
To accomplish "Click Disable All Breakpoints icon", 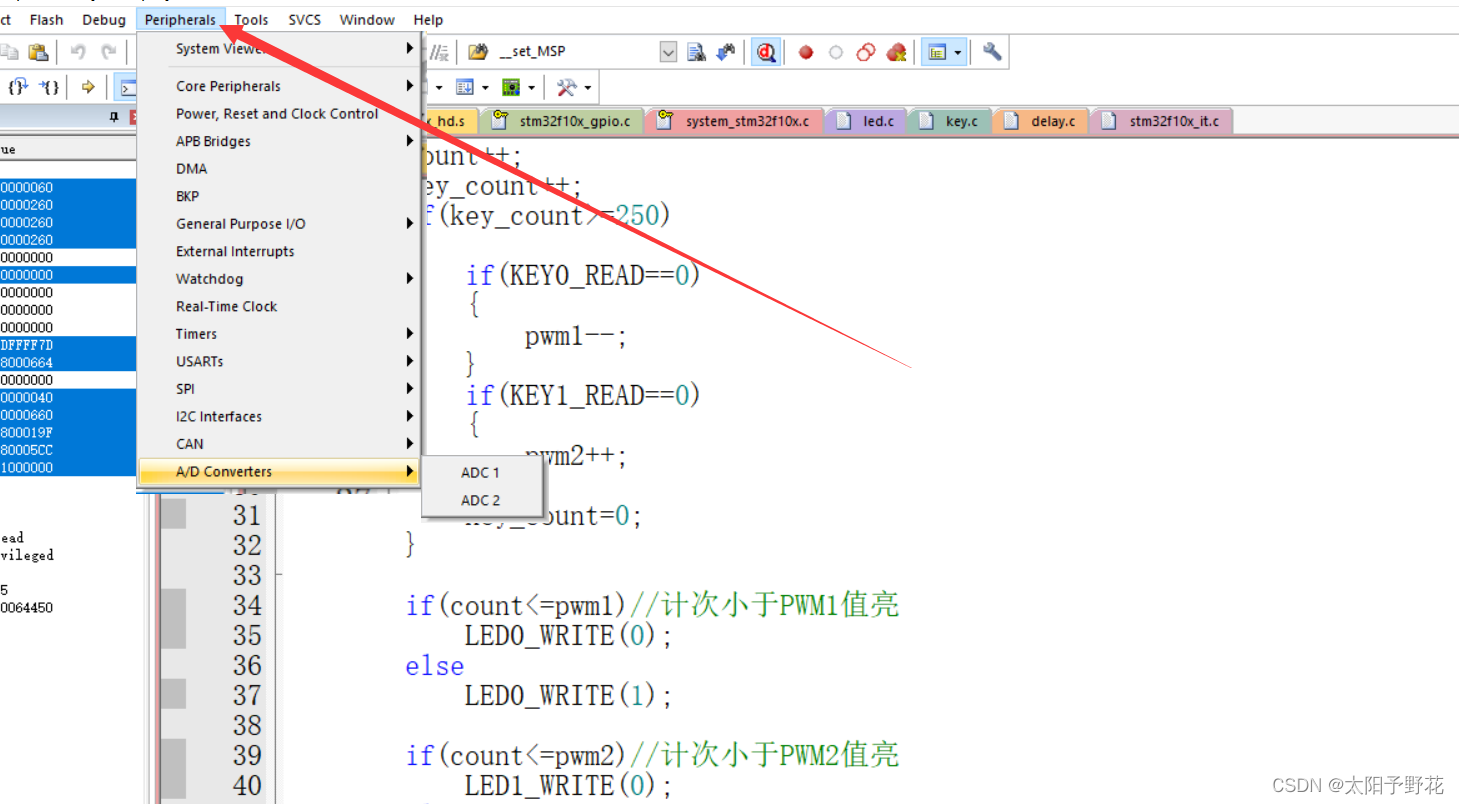I will [866, 52].
